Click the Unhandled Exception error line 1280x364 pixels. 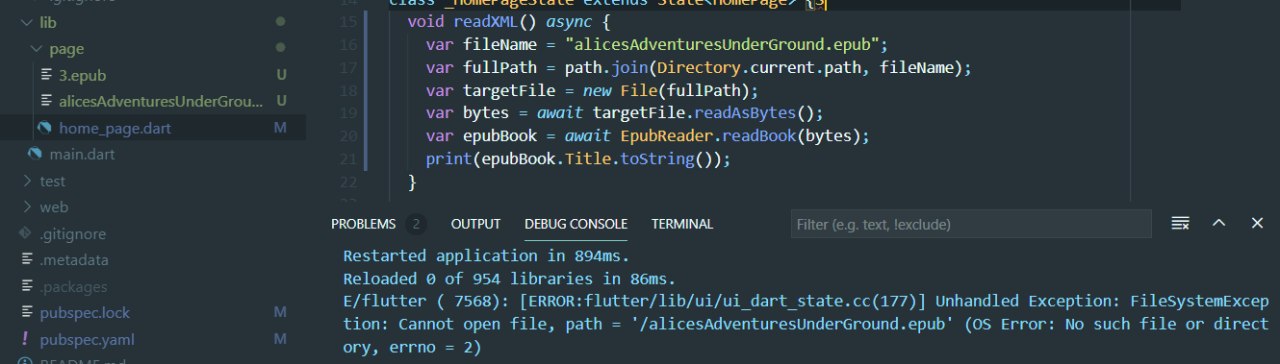pyautogui.click(x=806, y=324)
